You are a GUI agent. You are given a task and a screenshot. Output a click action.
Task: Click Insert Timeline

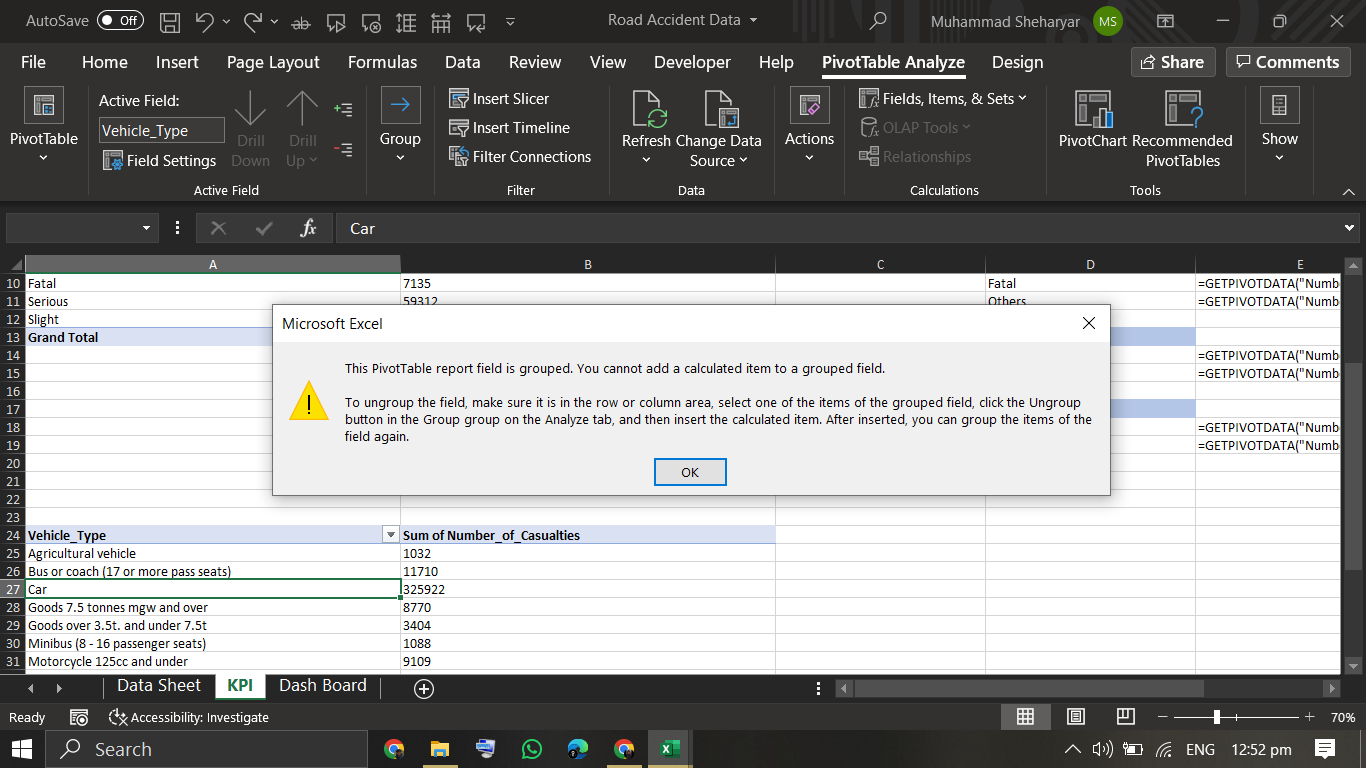click(x=509, y=127)
